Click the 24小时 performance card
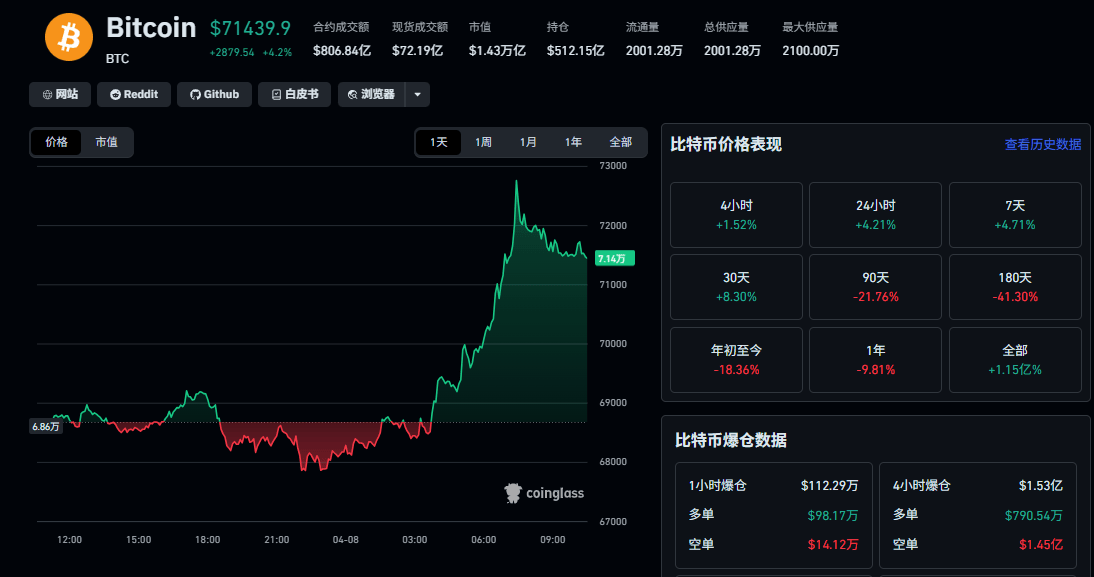This screenshot has width=1094, height=577. pyautogui.click(x=875, y=215)
